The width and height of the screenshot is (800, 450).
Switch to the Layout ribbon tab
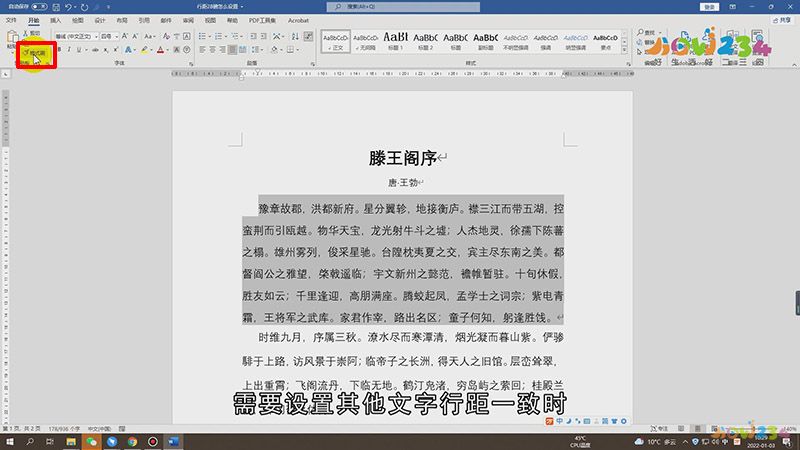point(122,20)
